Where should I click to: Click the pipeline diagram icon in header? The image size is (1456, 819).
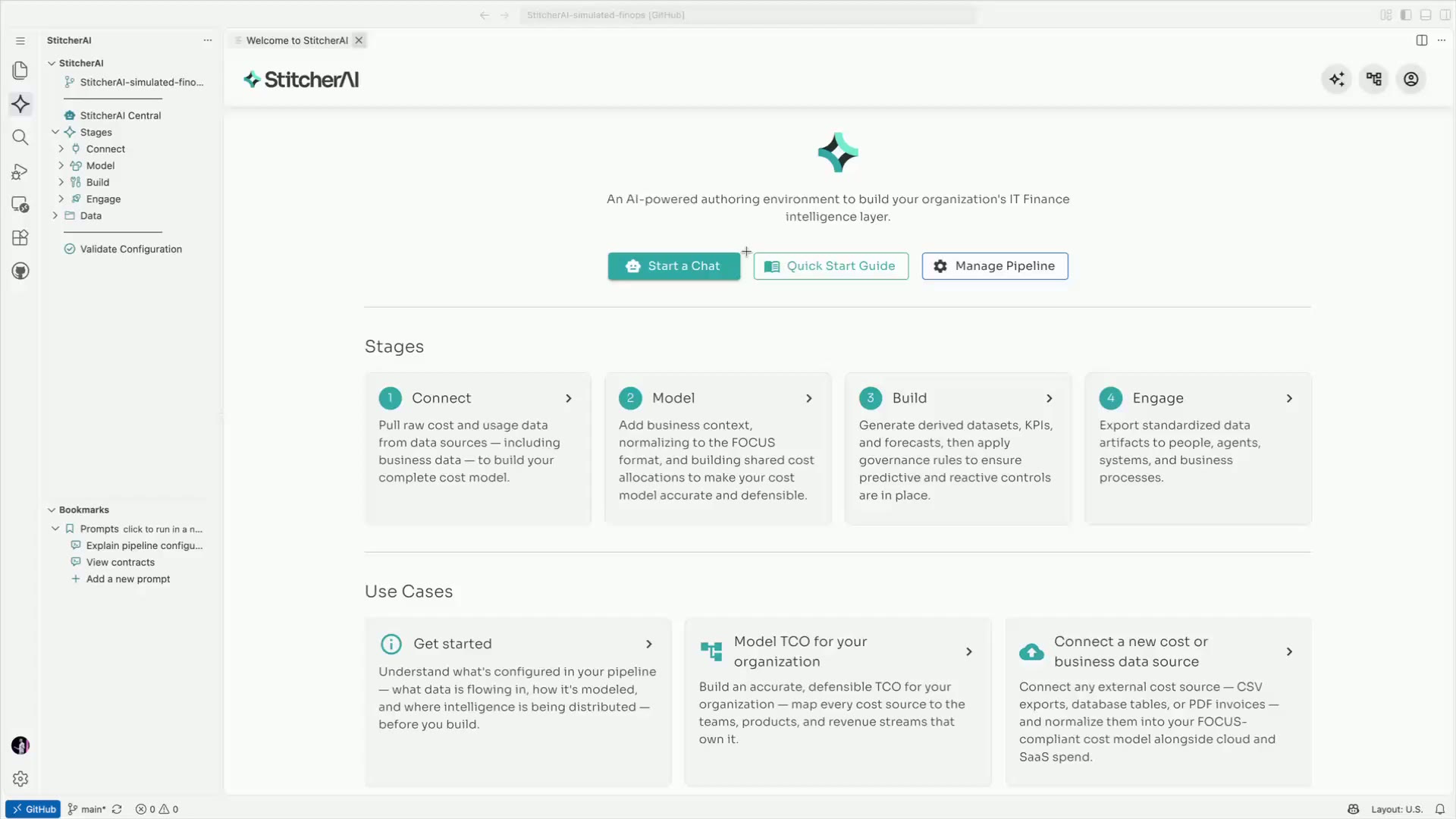(1374, 79)
